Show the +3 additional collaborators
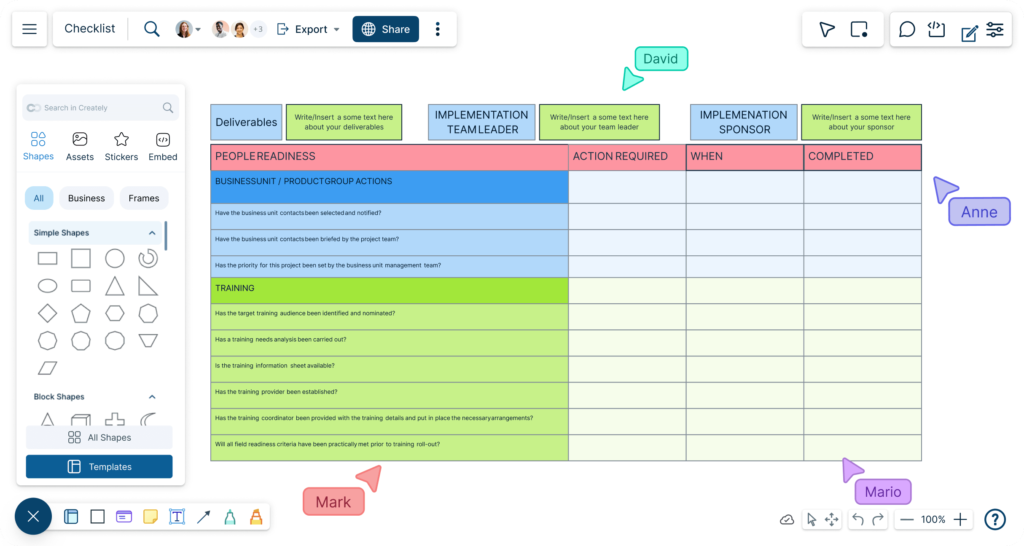The height and width of the screenshot is (546, 1024). coord(258,29)
